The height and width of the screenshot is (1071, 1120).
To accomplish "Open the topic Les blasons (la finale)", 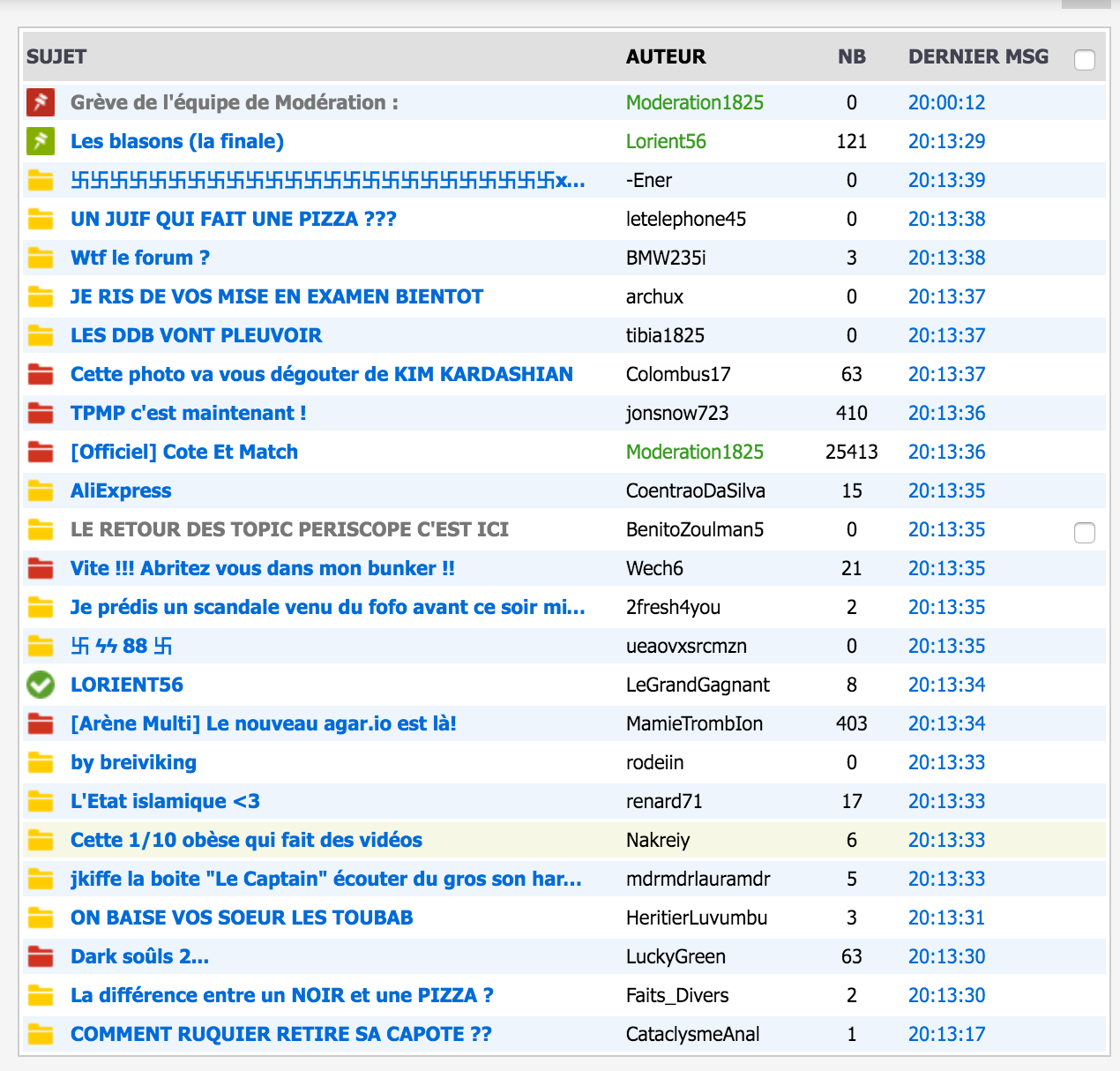I will pyautogui.click(x=177, y=141).
